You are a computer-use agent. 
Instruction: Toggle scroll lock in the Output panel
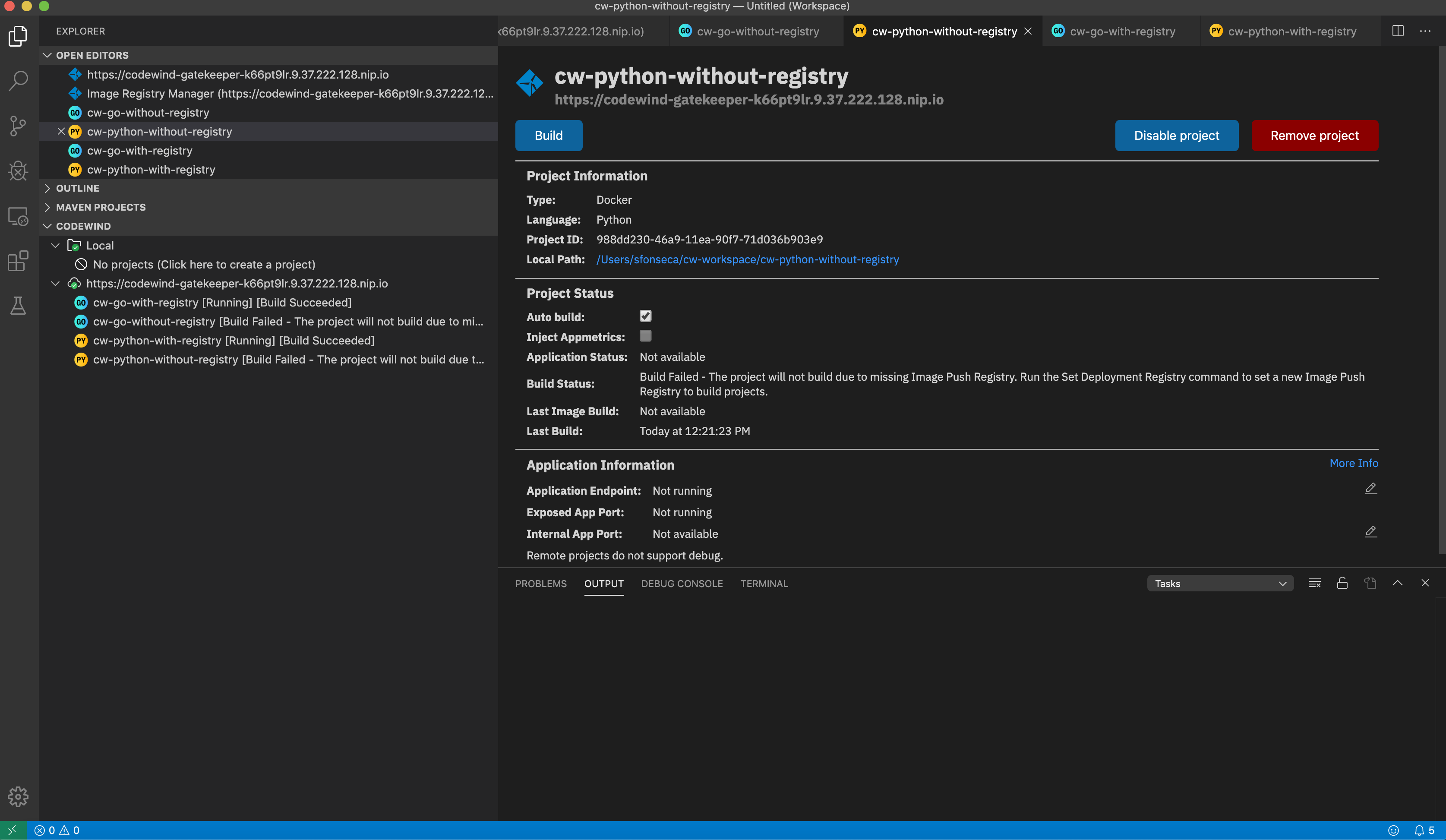click(1342, 583)
